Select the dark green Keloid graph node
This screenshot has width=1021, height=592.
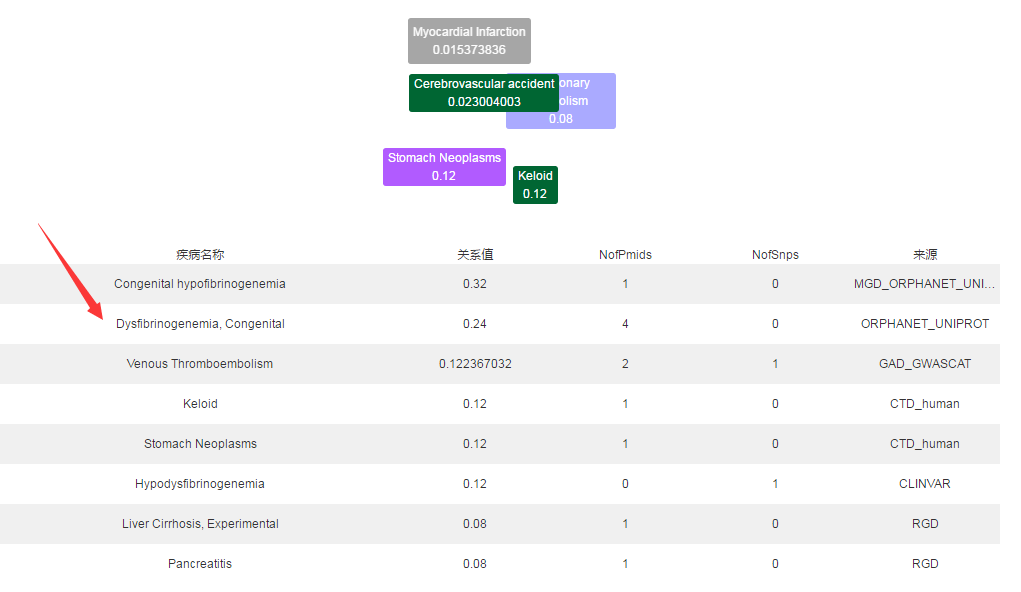pos(535,185)
